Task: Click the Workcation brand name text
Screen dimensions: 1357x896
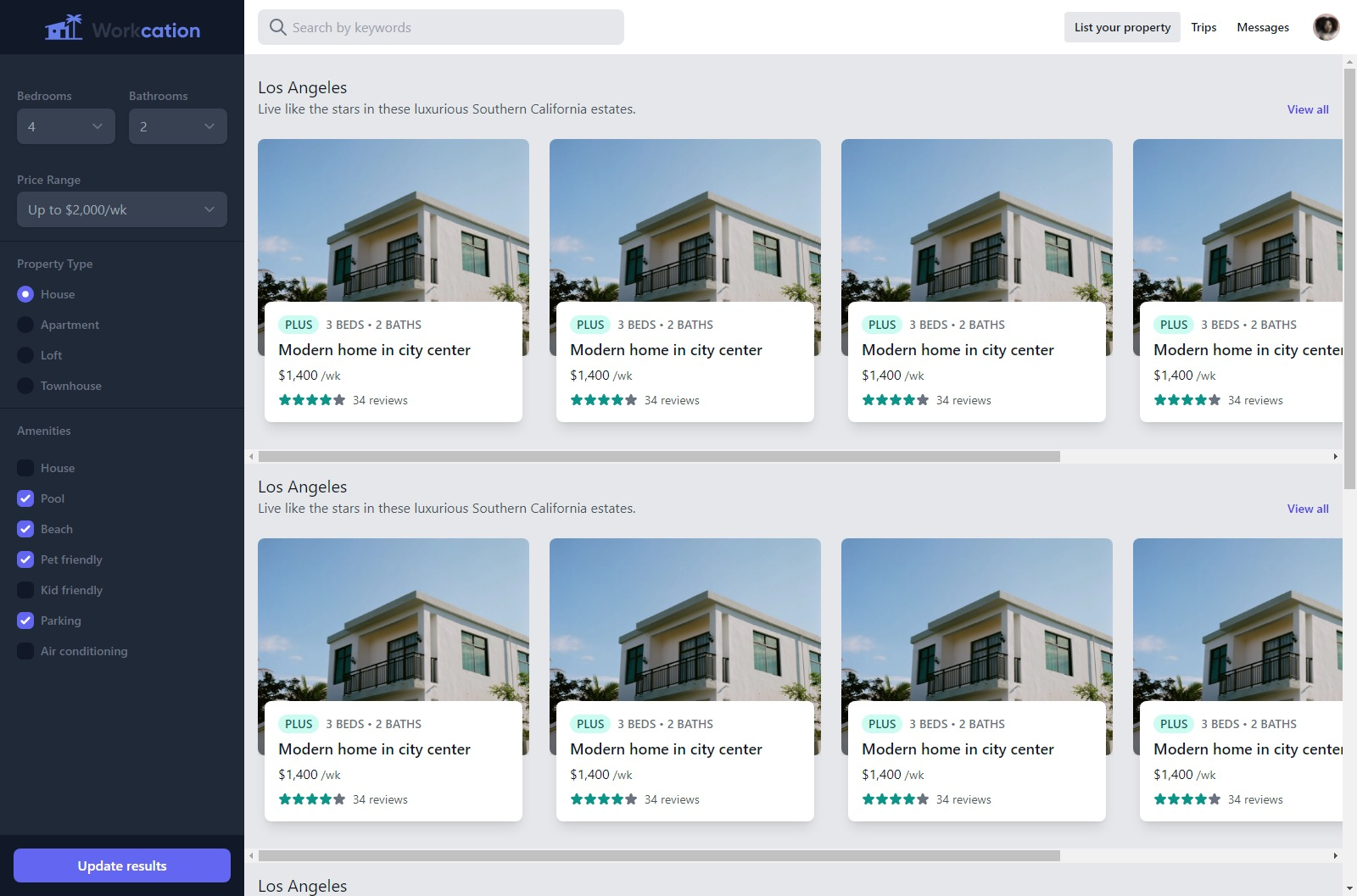Action: coord(146,31)
